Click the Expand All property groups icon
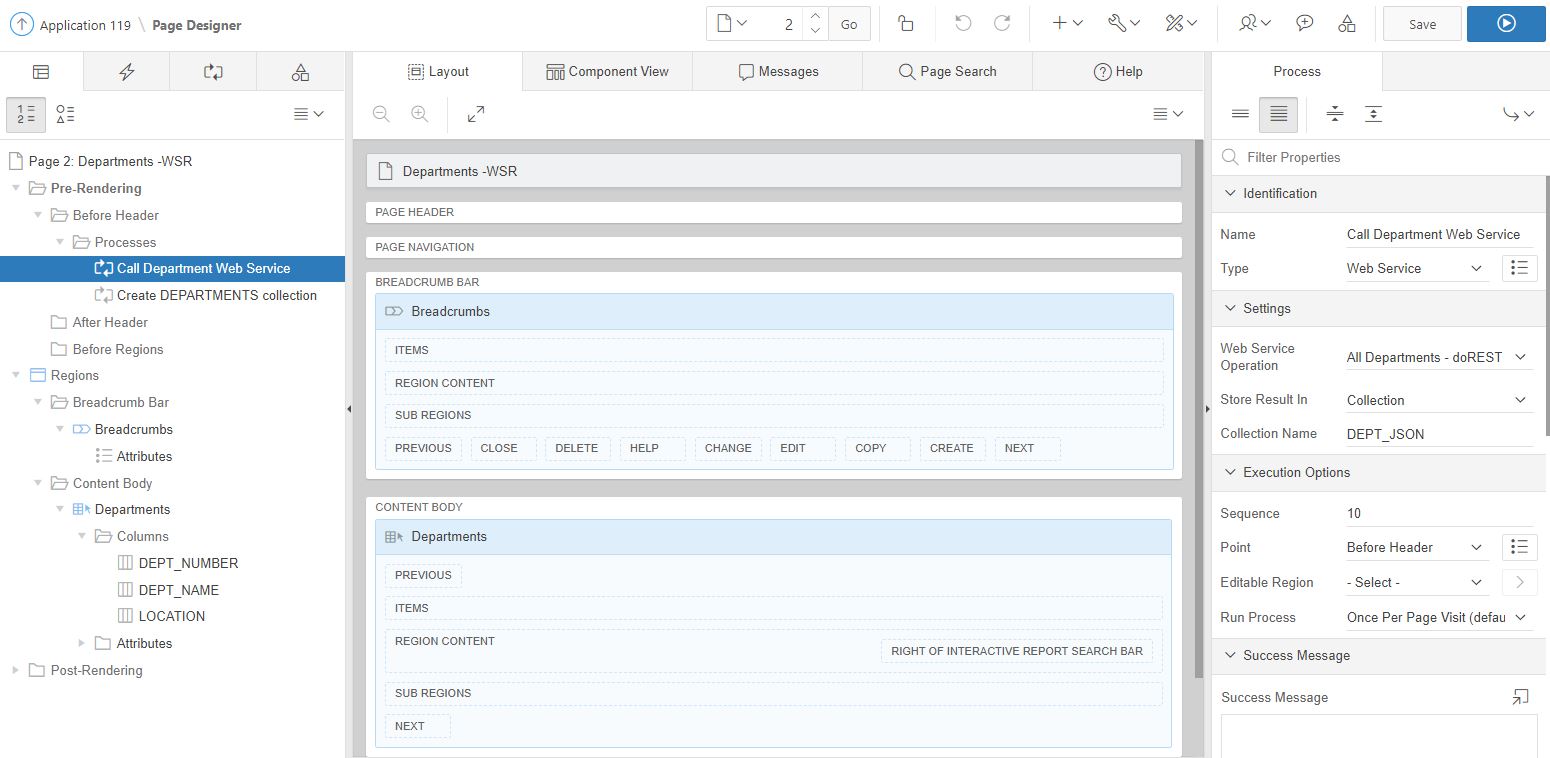1550x758 pixels. [x=1374, y=115]
